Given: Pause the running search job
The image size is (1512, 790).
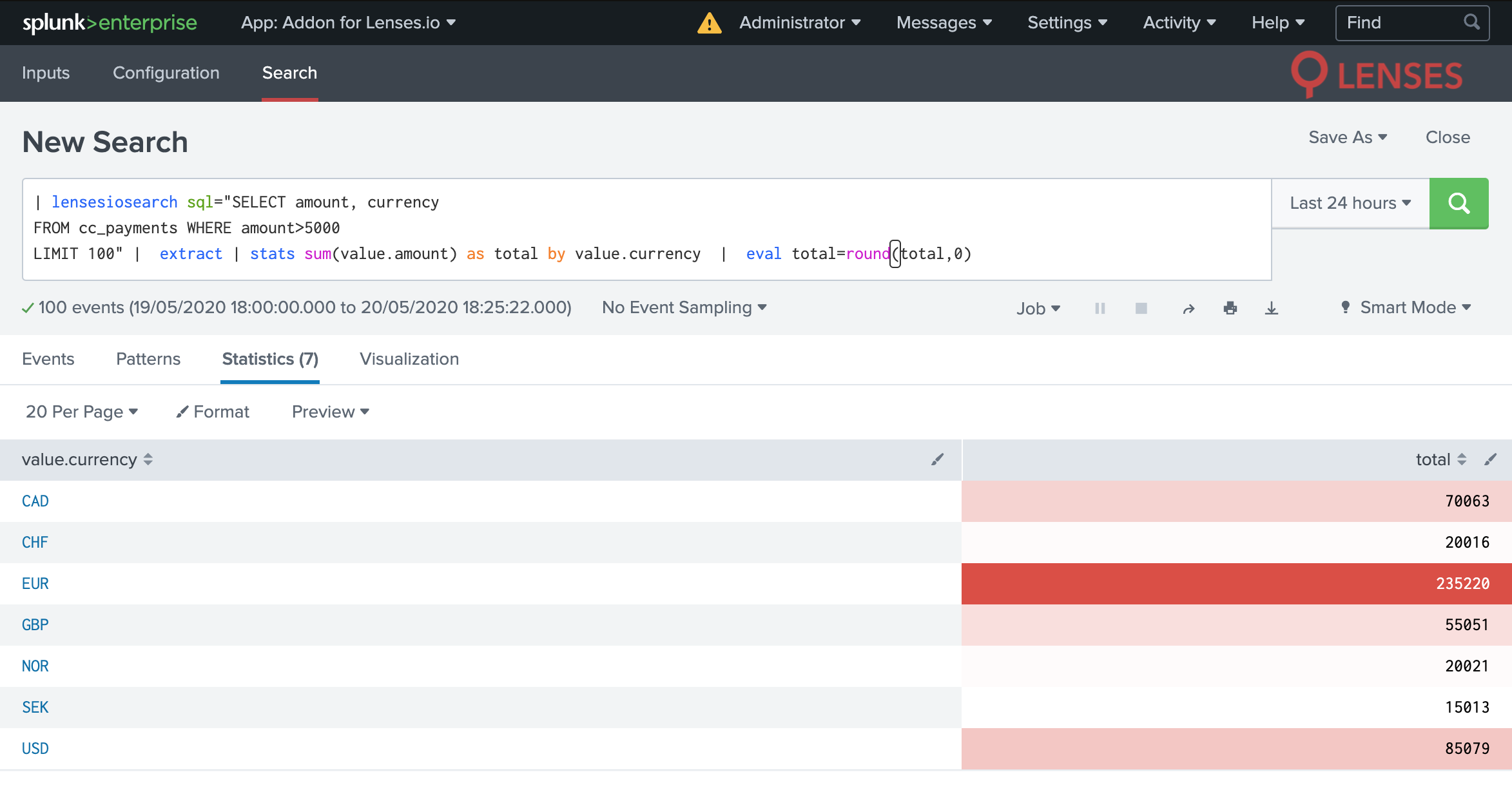Looking at the screenshot, I should 1100,309.
